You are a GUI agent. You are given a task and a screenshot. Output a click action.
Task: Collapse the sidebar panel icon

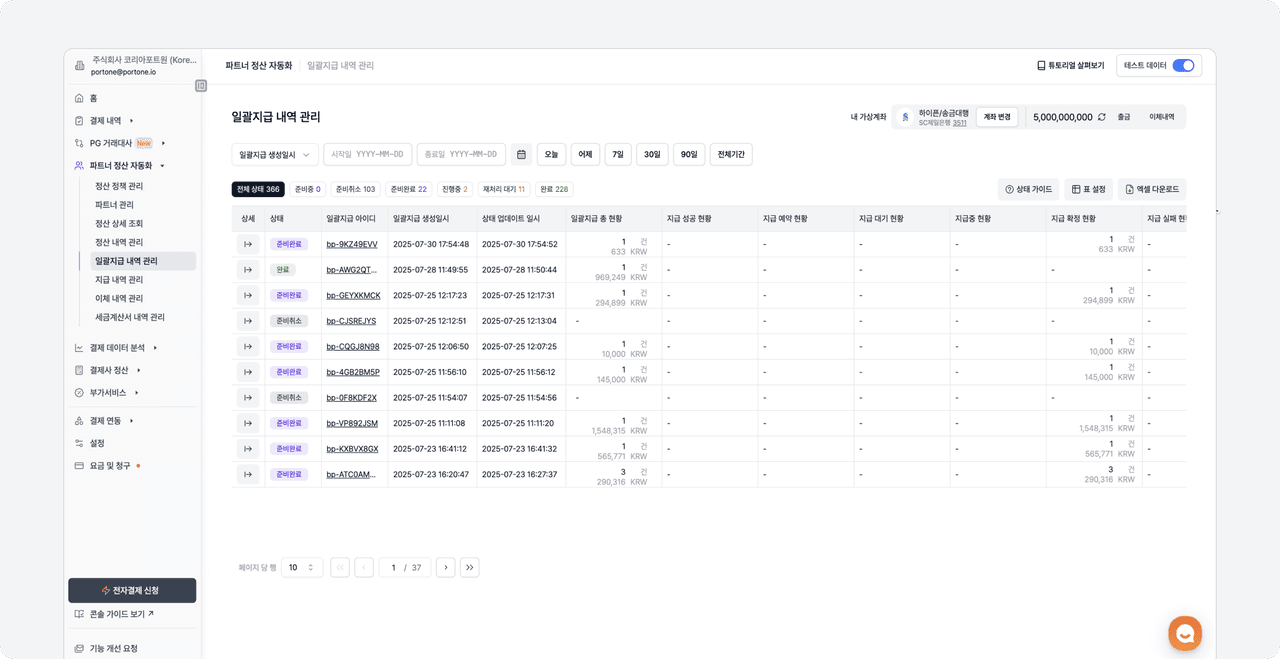pyautogui.click(x=201, y=86)
